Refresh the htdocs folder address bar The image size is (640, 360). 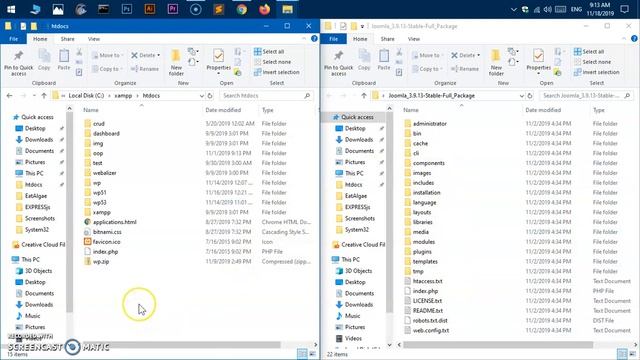tap(210, 96)
